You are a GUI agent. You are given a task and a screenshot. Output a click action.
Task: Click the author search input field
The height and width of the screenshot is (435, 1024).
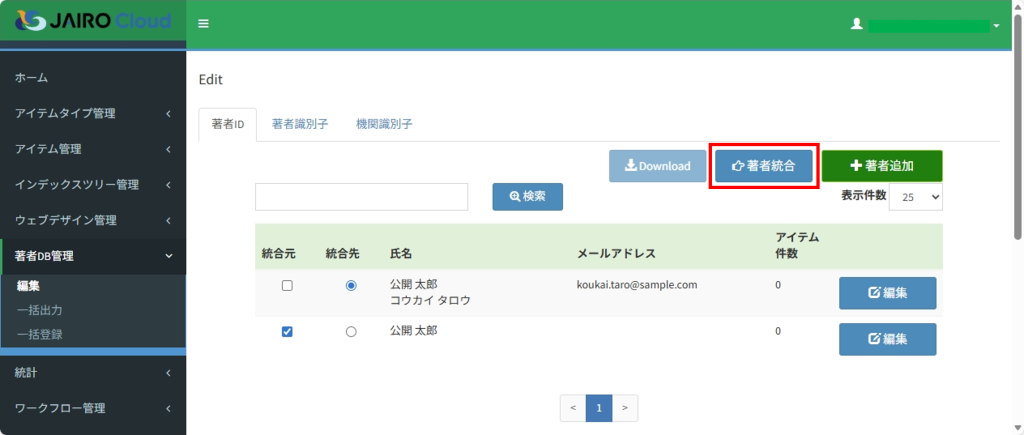point(361,197)
